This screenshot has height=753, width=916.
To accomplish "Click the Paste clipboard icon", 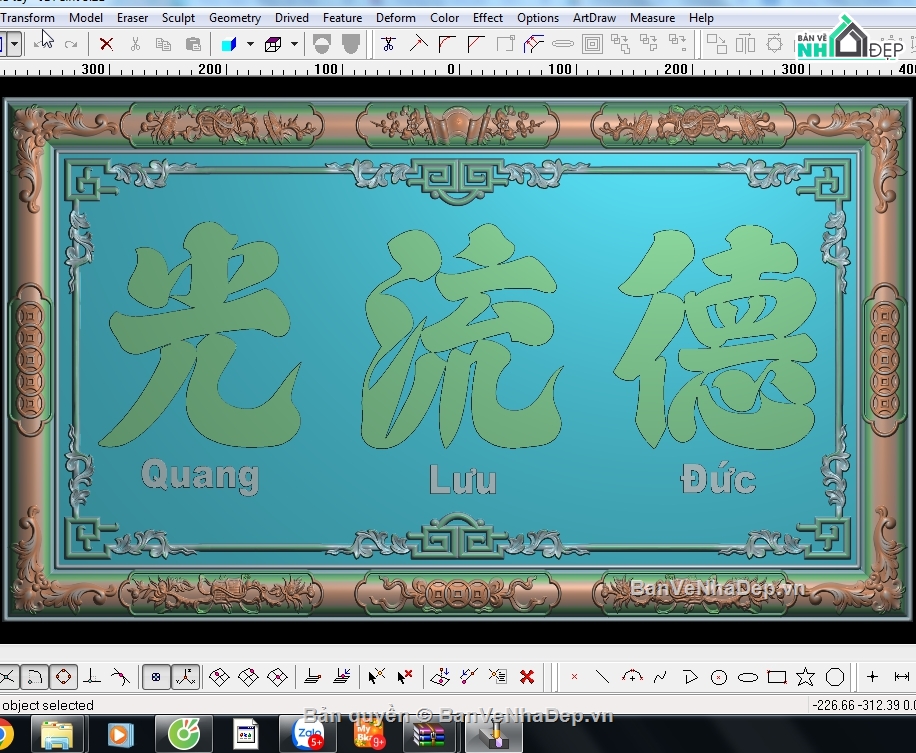I will [193, 44].
